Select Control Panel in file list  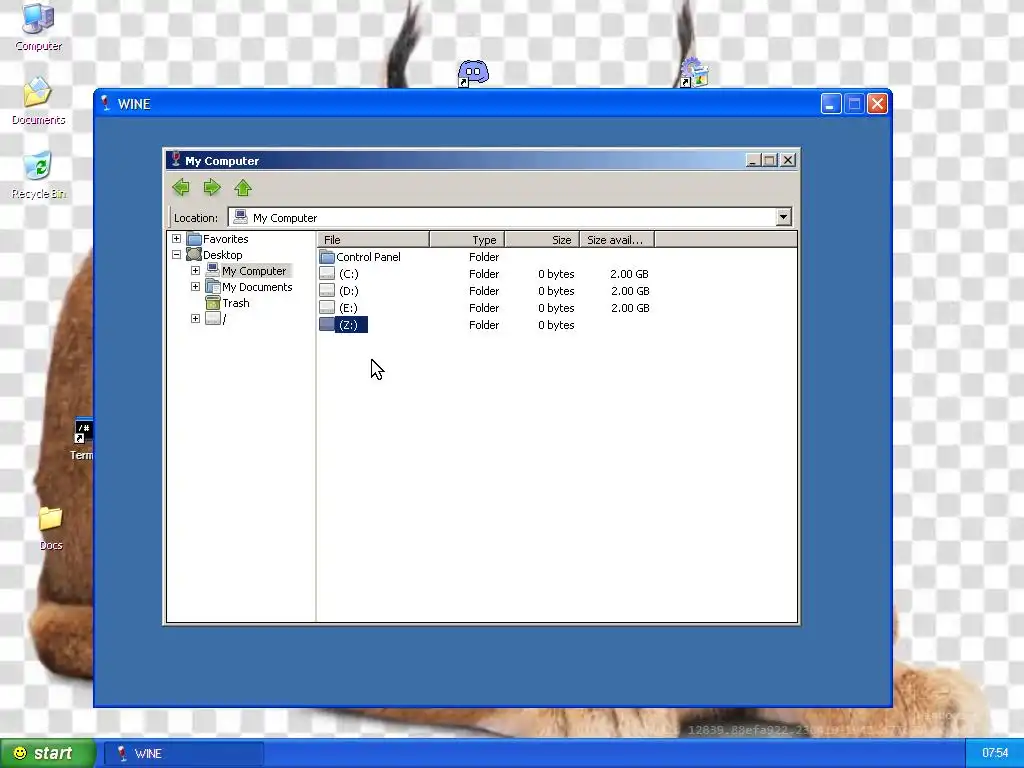coord(368,257)
